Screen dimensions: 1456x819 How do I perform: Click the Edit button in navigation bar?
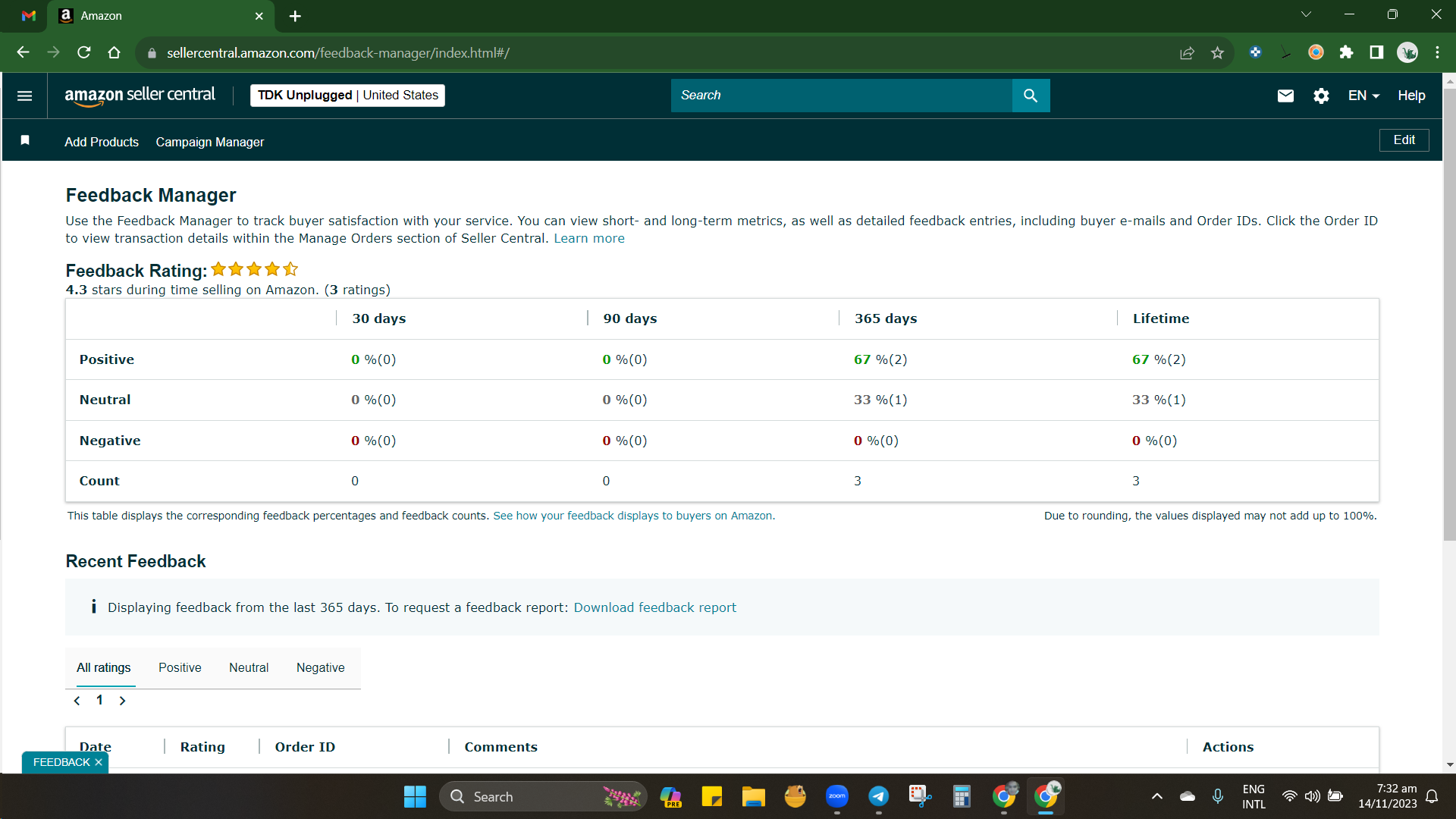point(1404,140)
